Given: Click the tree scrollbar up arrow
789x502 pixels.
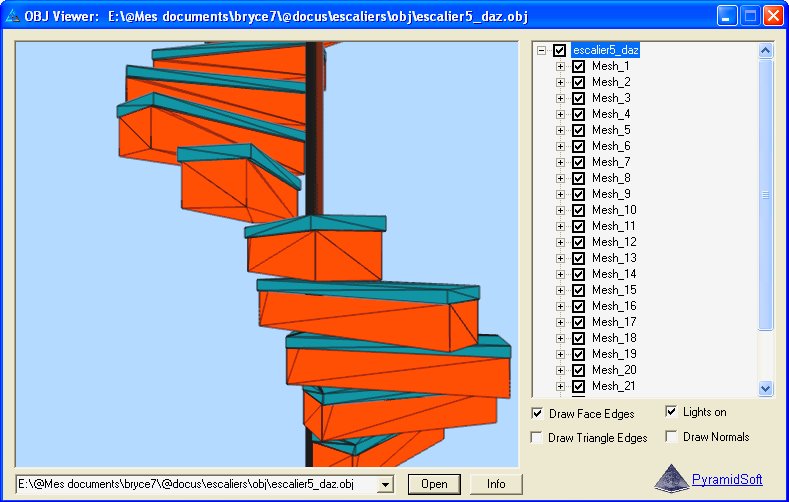Looking at the screenshot, I should point(765,50).
